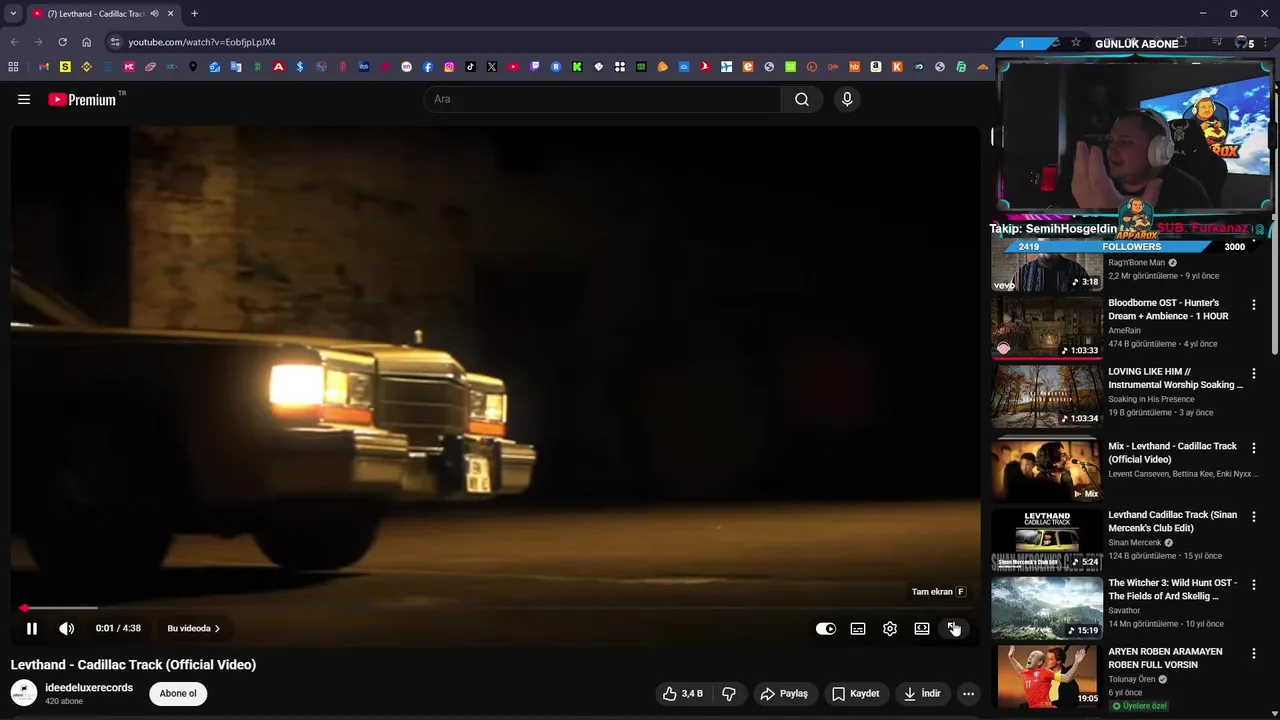The width and height of the screenshot is (1280, 720).
Task: Seek along the video progress bar
Action: point(495,608)
